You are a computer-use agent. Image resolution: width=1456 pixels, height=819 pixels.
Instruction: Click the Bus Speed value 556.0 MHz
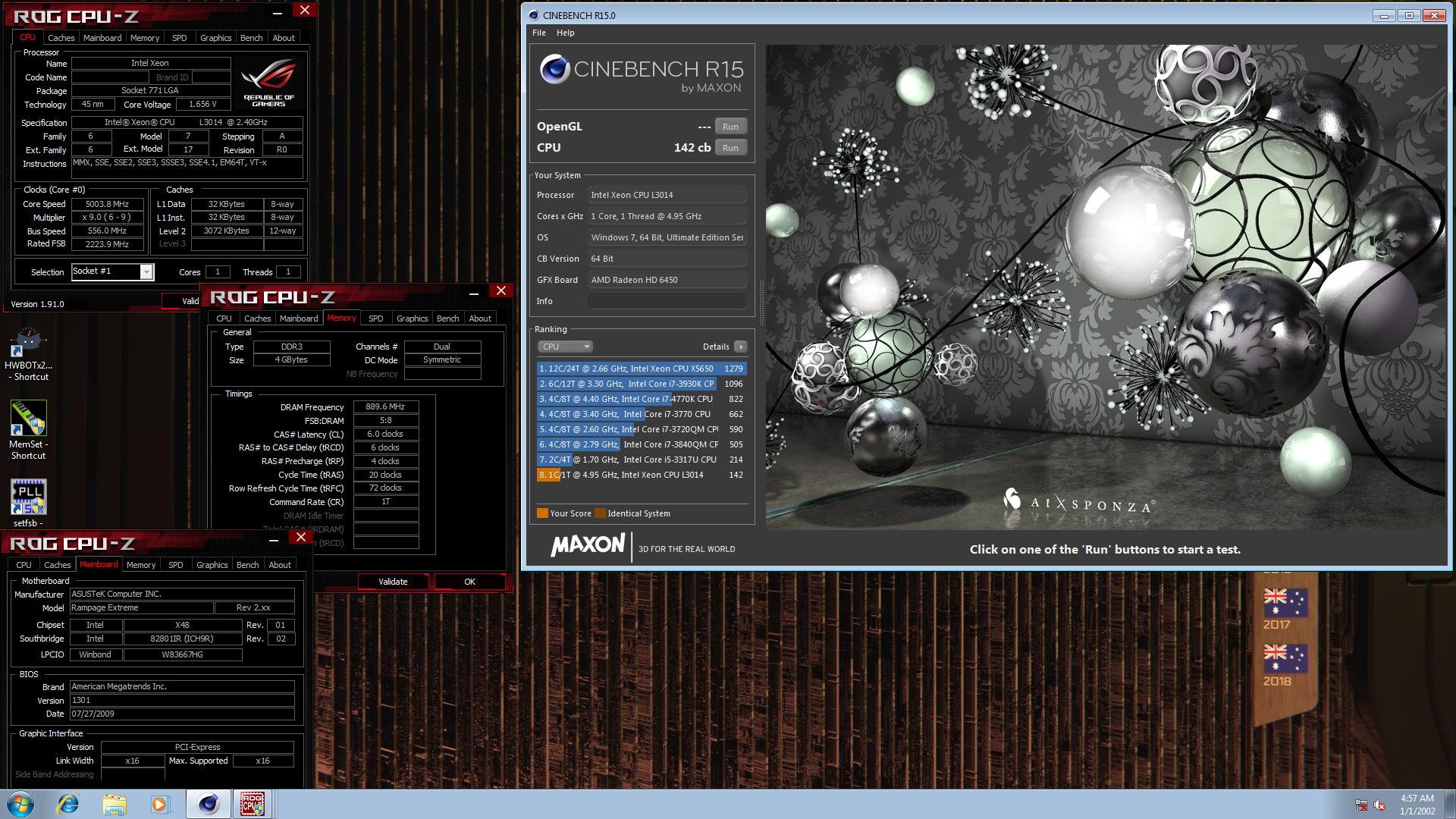(x=107, y=231)
